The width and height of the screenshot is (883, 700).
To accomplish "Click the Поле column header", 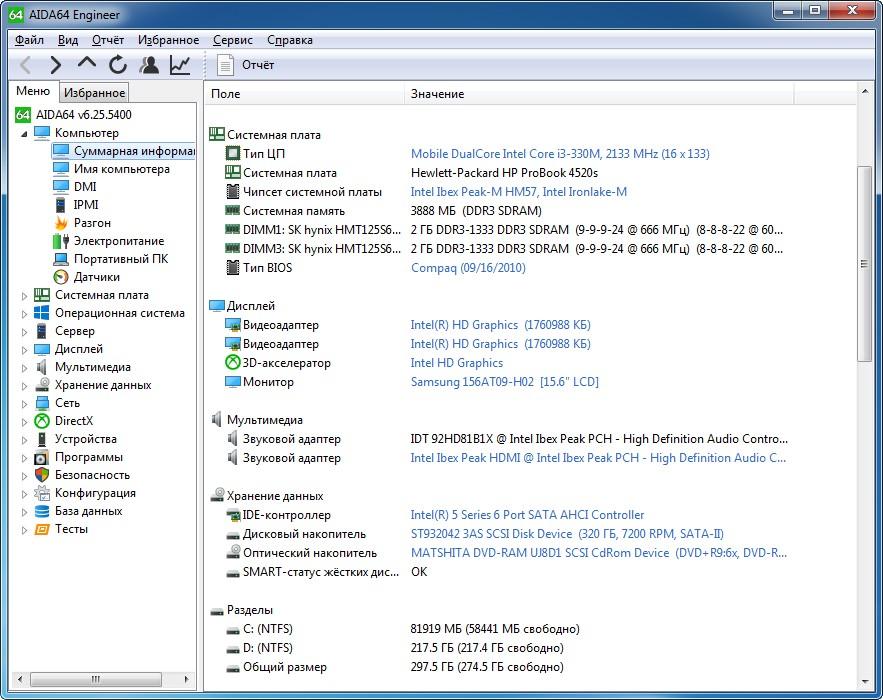I will (304, 94).
